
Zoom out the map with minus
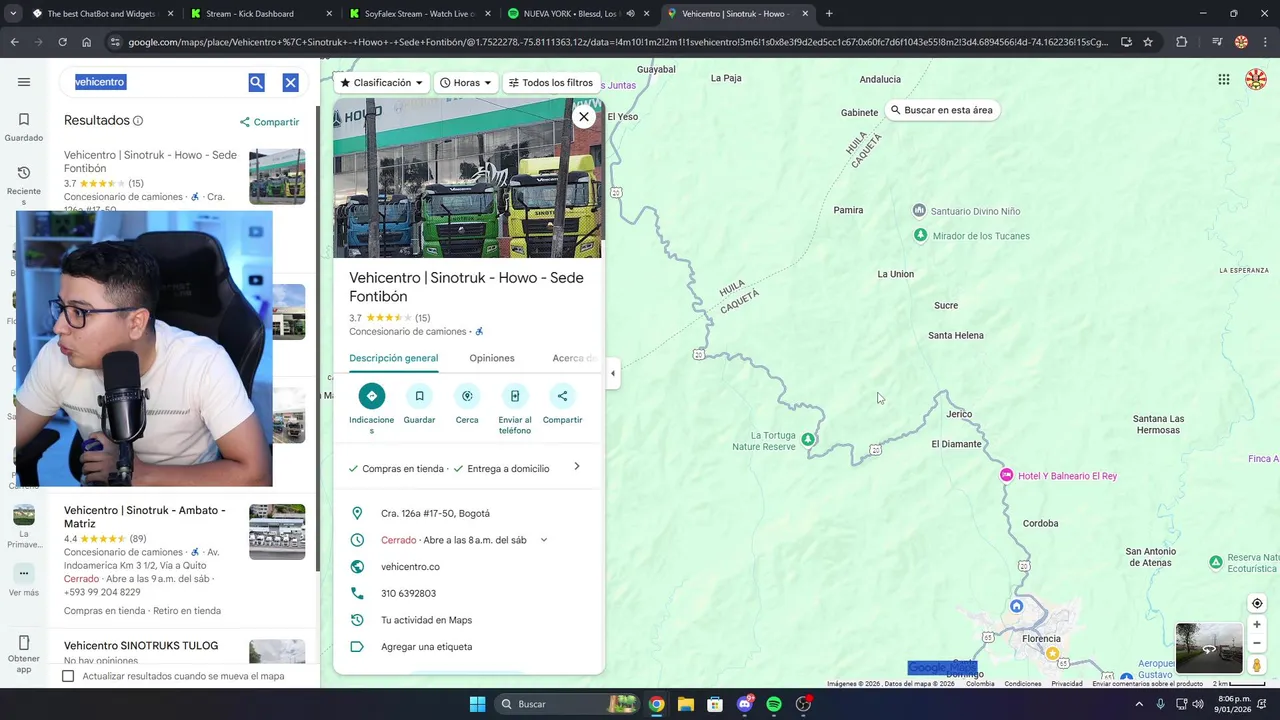pos(1257,643)
